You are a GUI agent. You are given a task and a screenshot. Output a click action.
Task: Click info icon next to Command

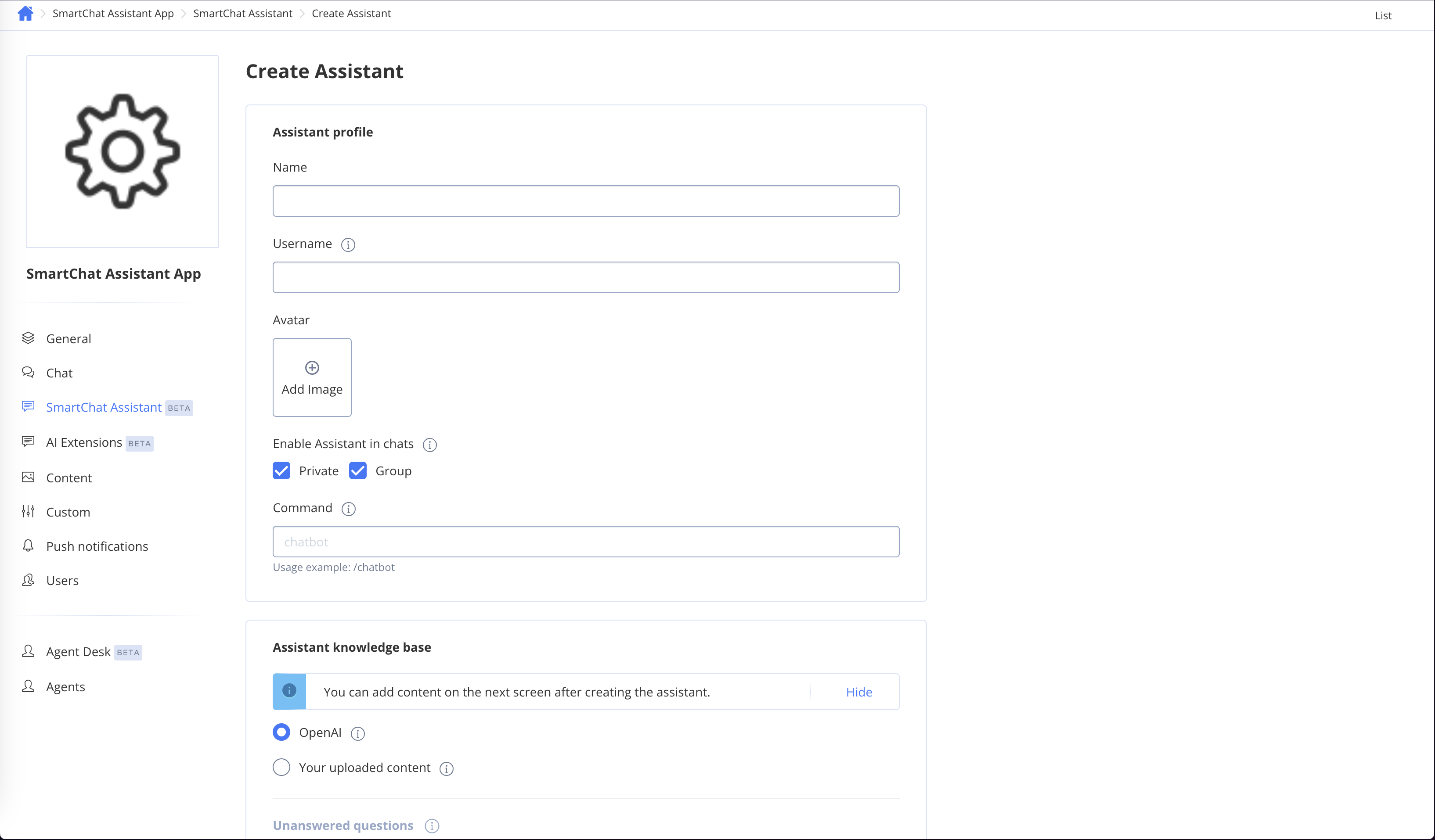[349, 509]
